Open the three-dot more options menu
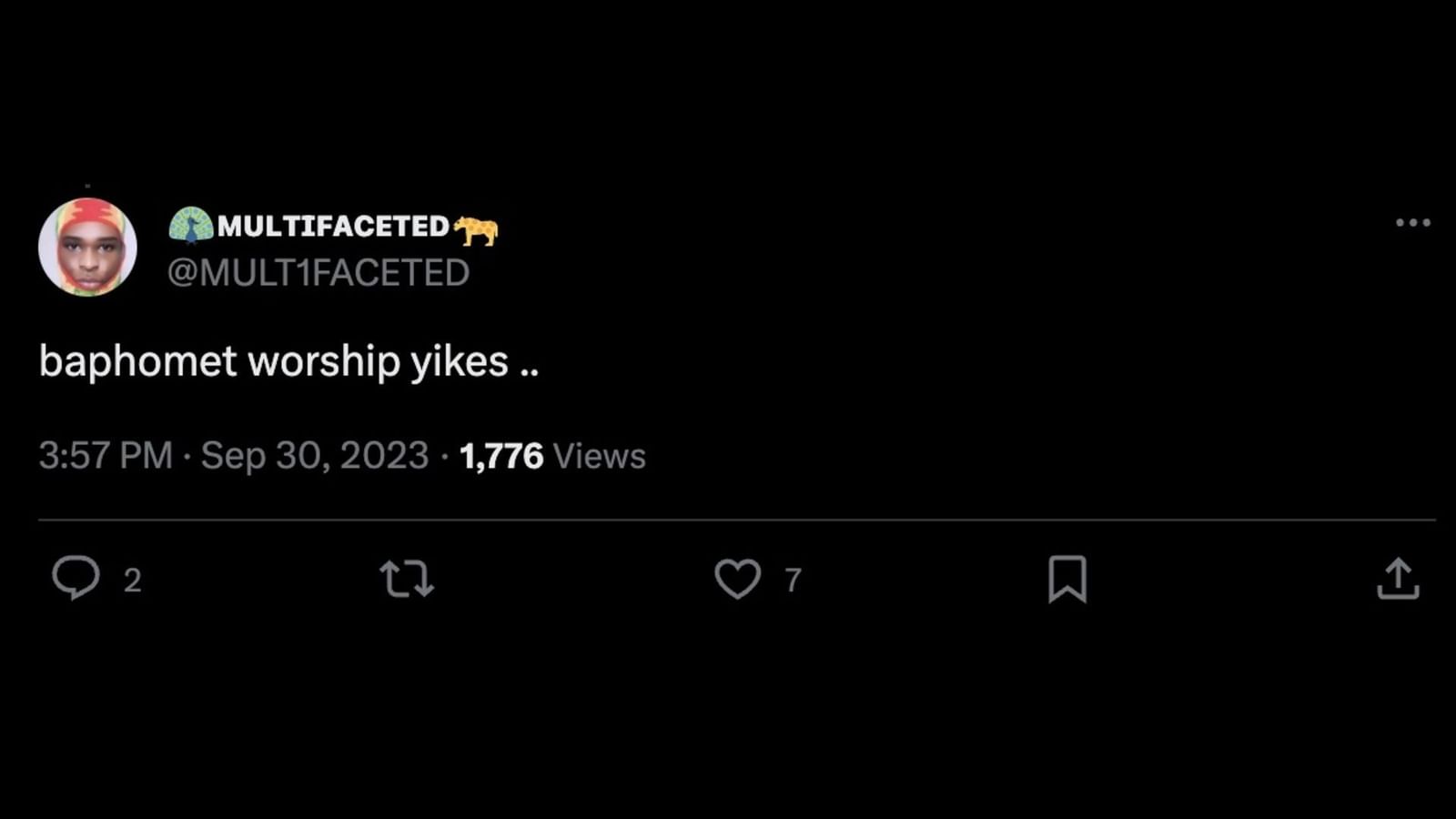The height and width of the screenshot is (819, 1456). coord(1412,223)
